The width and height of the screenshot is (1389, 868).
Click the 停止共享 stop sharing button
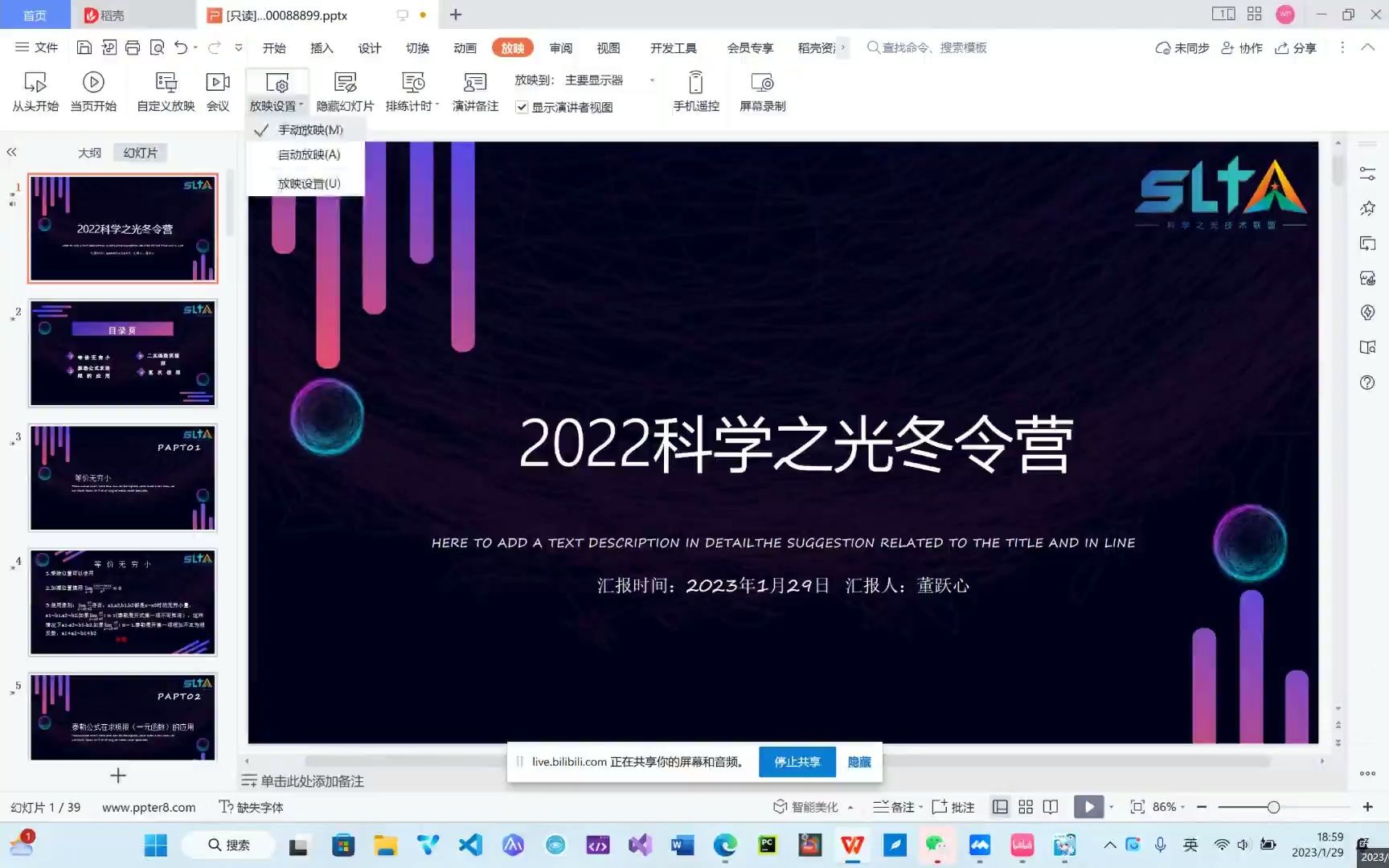click(797, 762)
